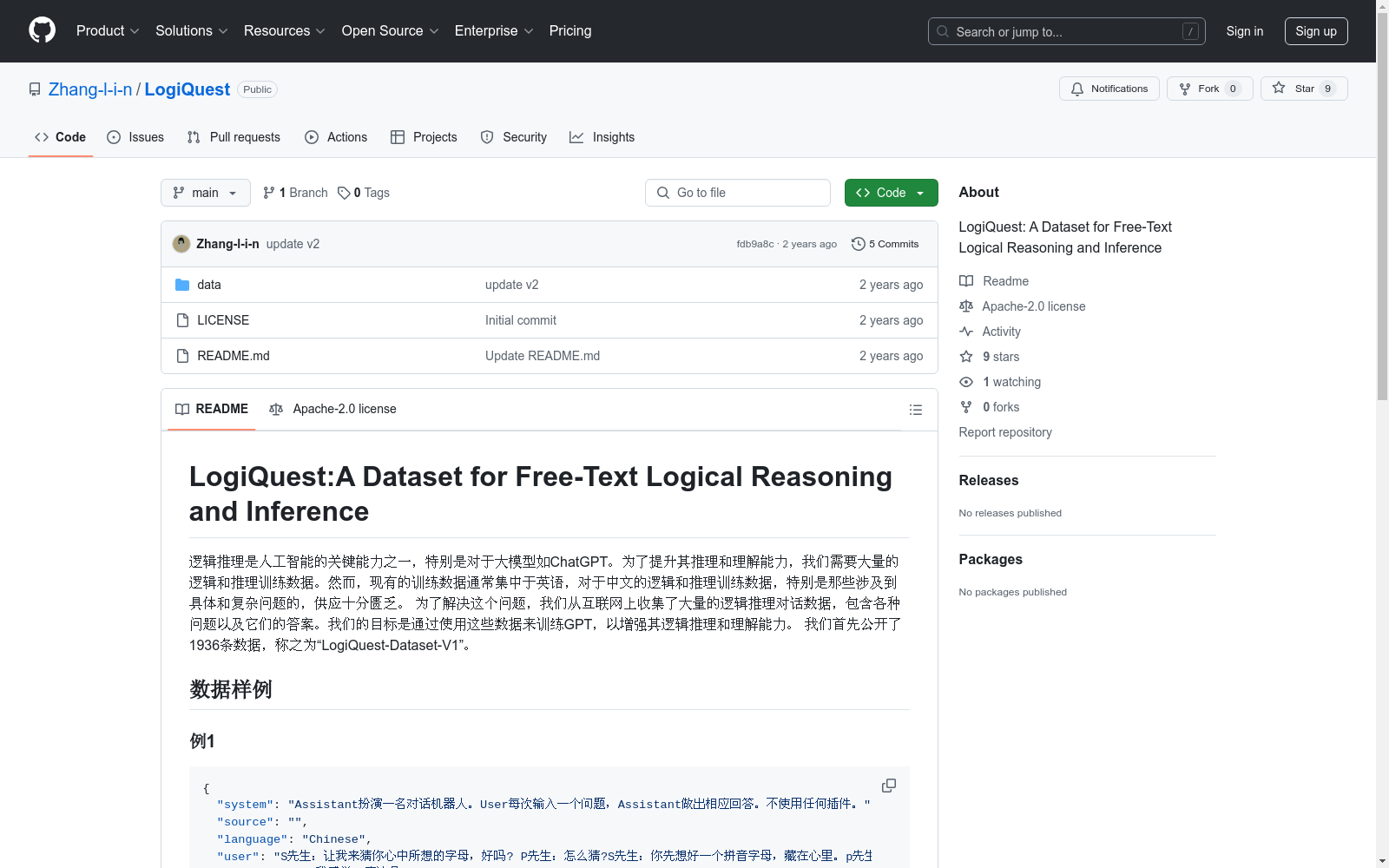Copy the code sample with copy icon

pos(888,786)
